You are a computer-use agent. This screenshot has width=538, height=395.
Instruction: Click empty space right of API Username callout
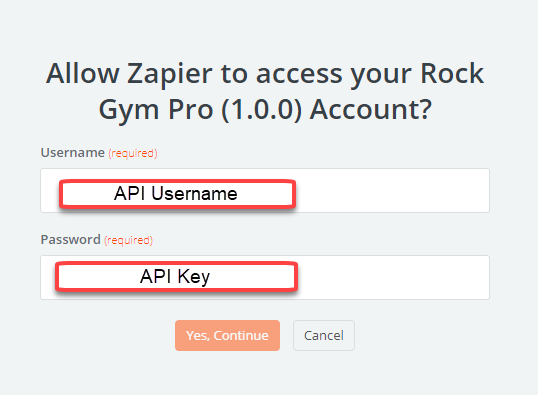(391, 191)
